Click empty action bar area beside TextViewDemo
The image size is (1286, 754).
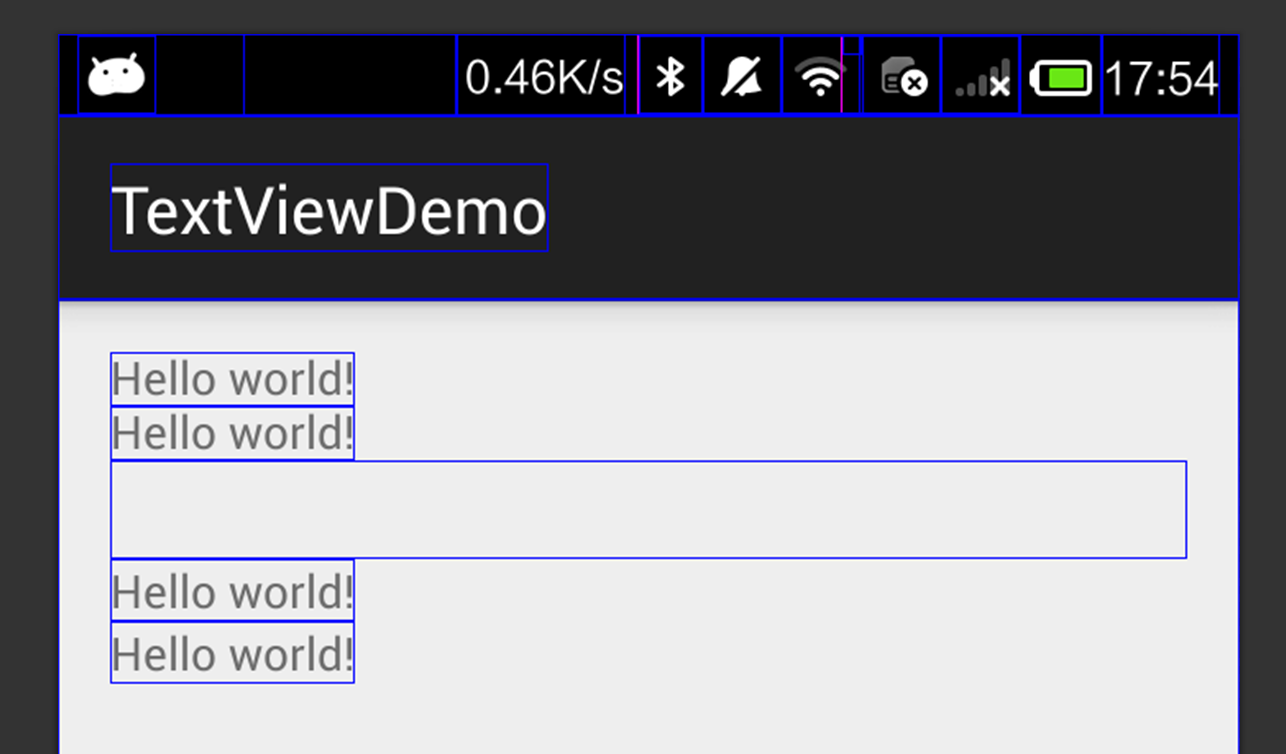click(x=890, y=209)
